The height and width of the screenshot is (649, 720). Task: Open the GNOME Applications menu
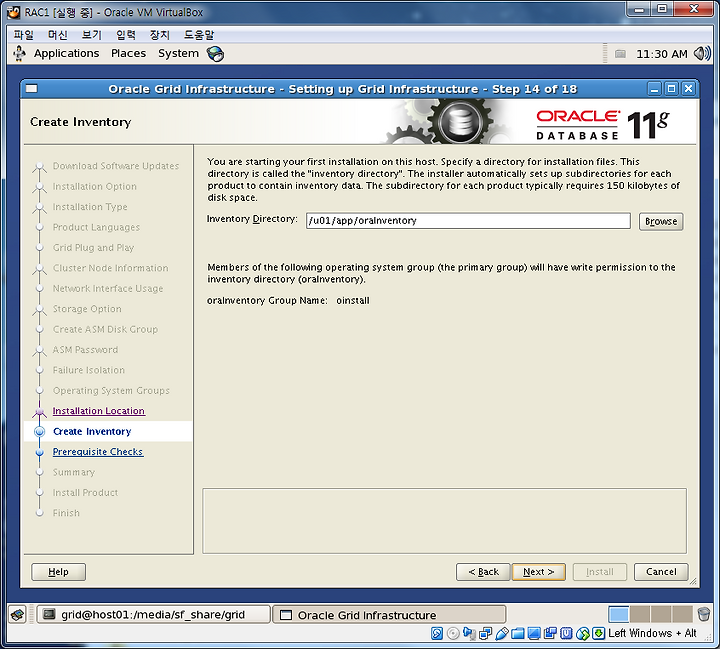[67, 54]
